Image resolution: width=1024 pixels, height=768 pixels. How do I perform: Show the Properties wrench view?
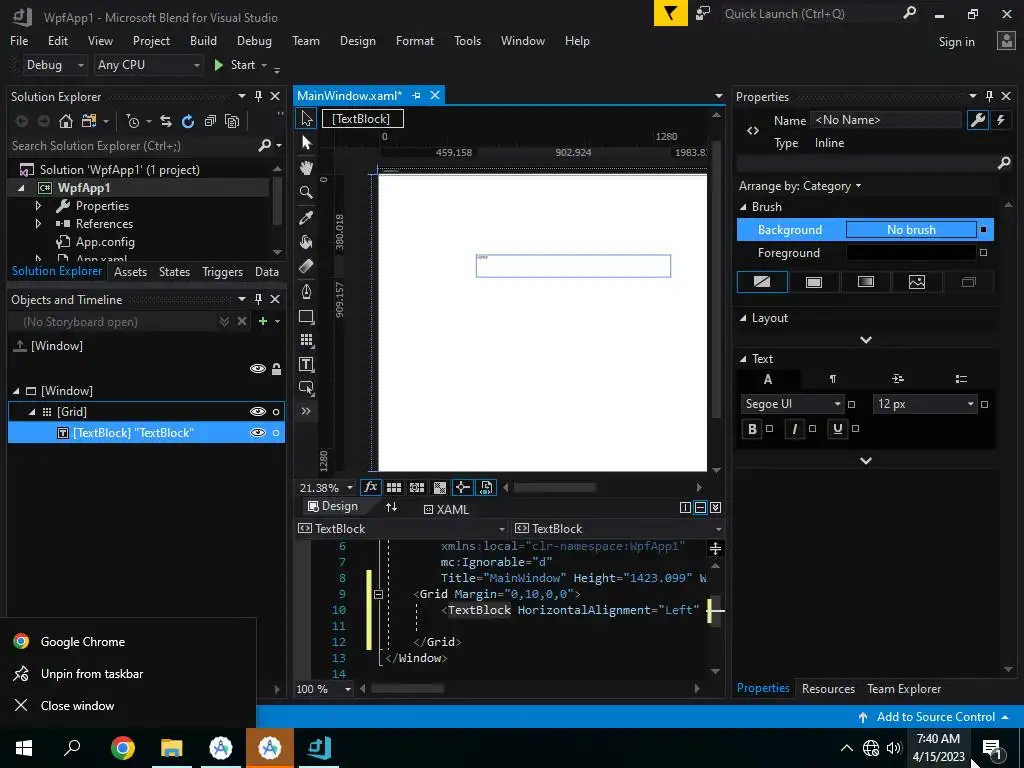(x=978, y=120)
